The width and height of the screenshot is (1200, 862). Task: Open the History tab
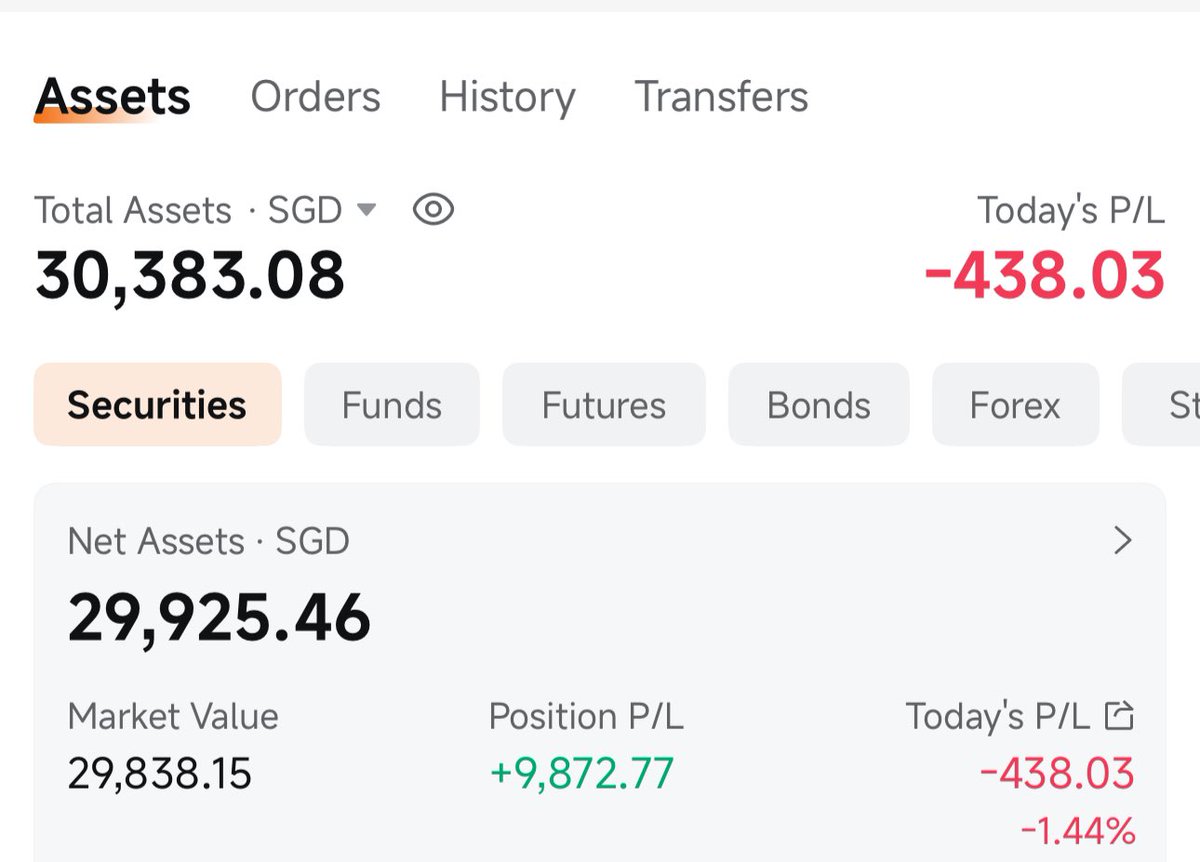[x=507, y=97]
